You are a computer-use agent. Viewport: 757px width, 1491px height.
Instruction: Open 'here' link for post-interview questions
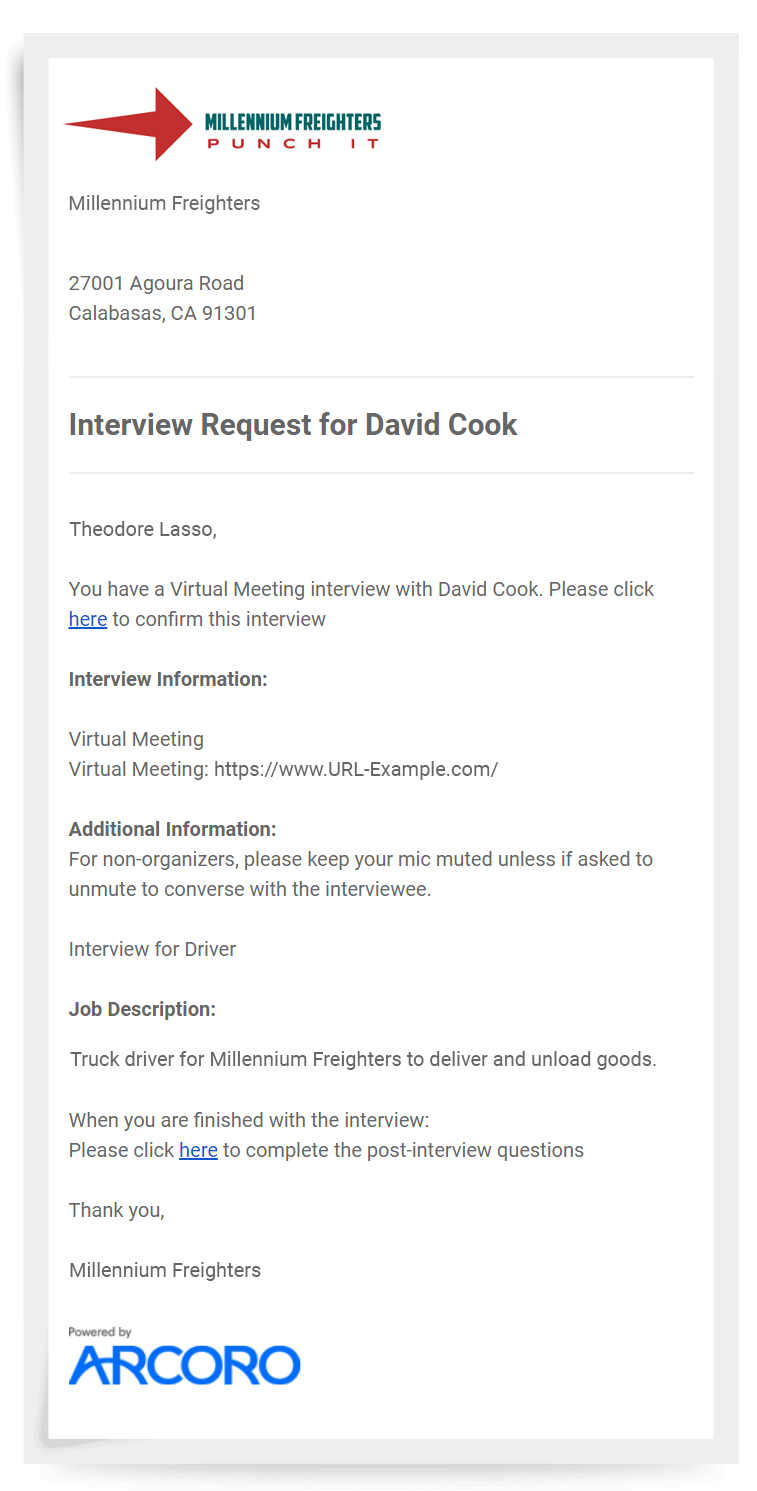(x=198, y=1150)
